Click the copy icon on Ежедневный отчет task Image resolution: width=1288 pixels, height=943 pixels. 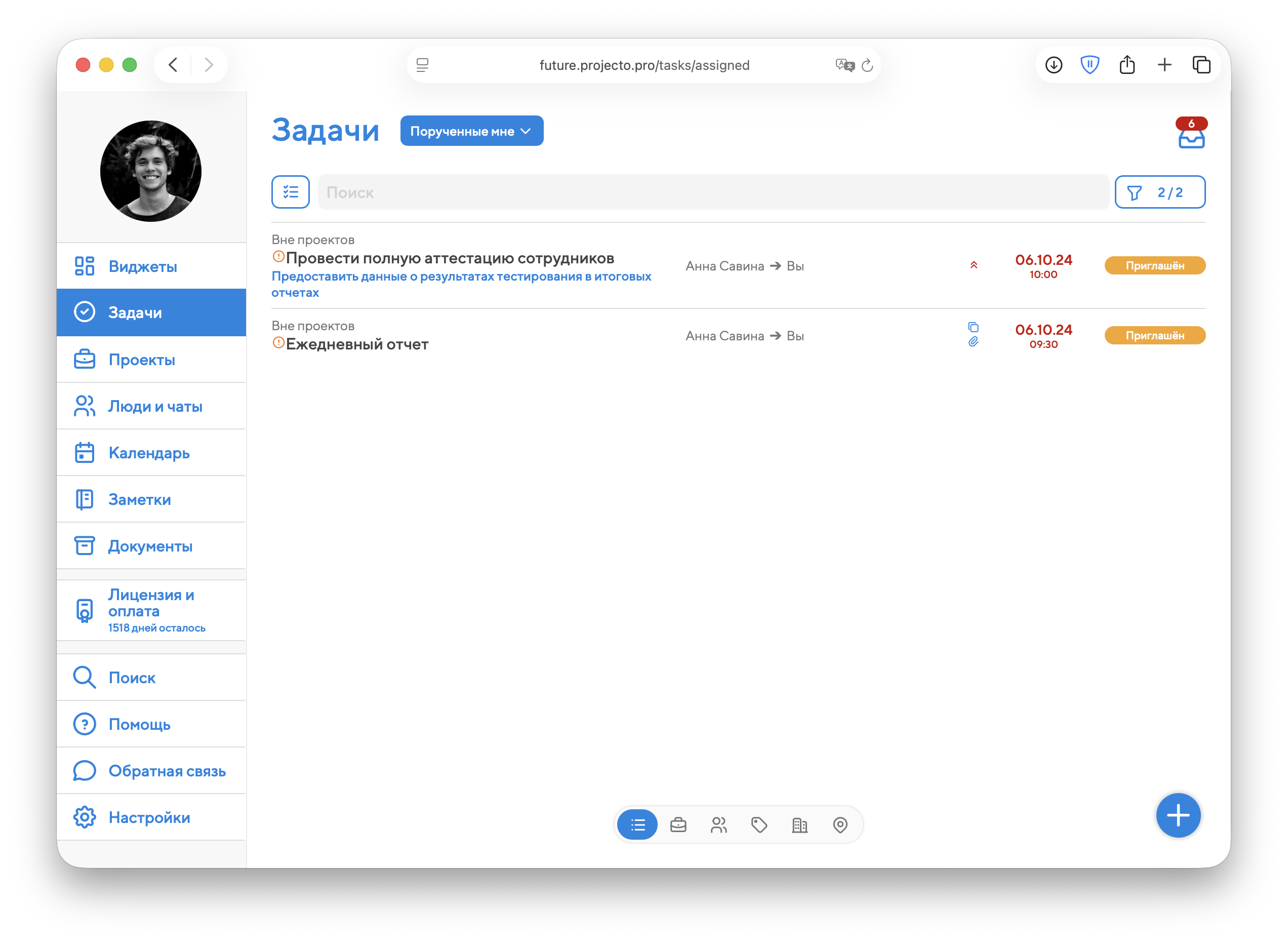point(973,327)
